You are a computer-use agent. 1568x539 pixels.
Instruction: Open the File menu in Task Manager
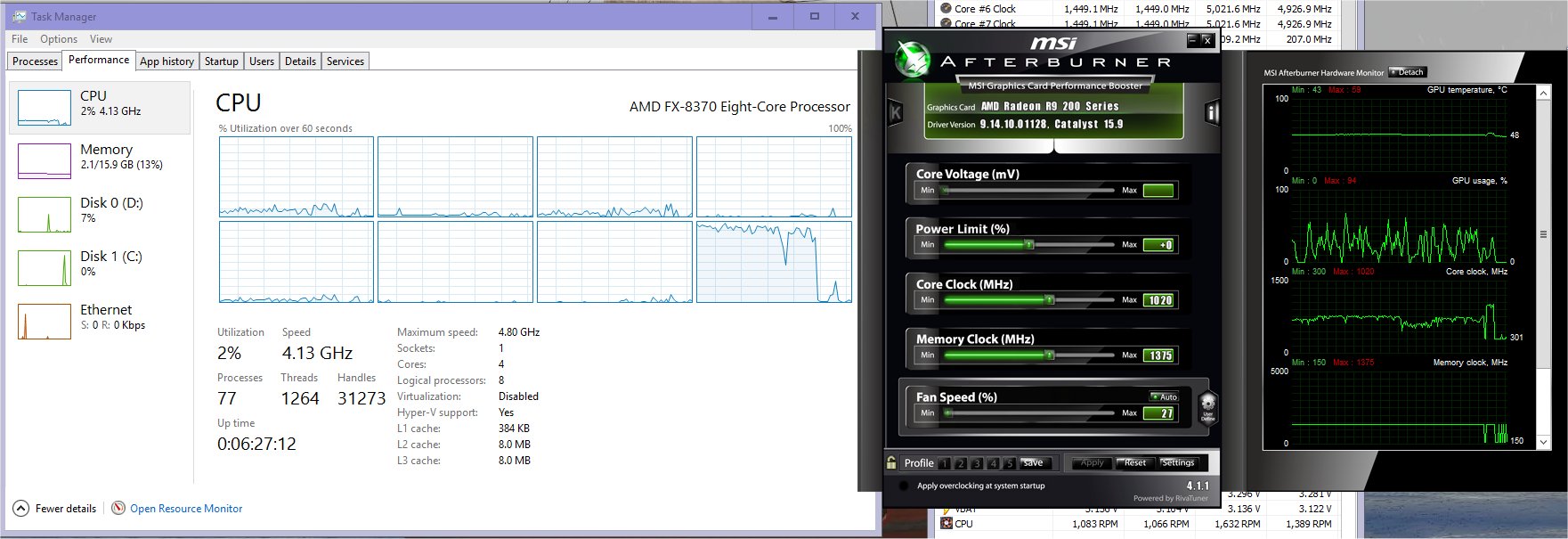coord(20,39)
